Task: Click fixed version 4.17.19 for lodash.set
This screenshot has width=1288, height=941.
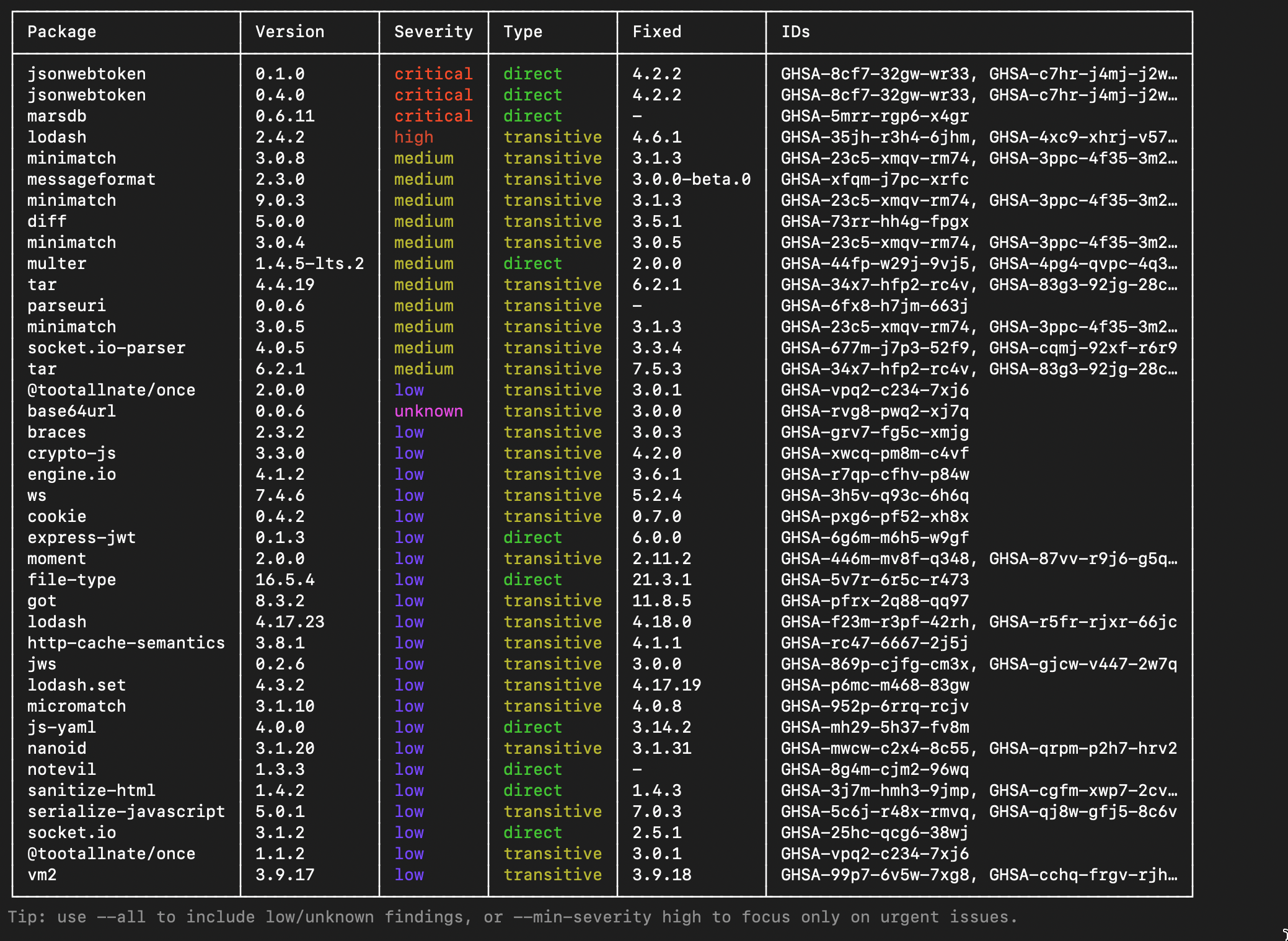Action: (667, 685)
